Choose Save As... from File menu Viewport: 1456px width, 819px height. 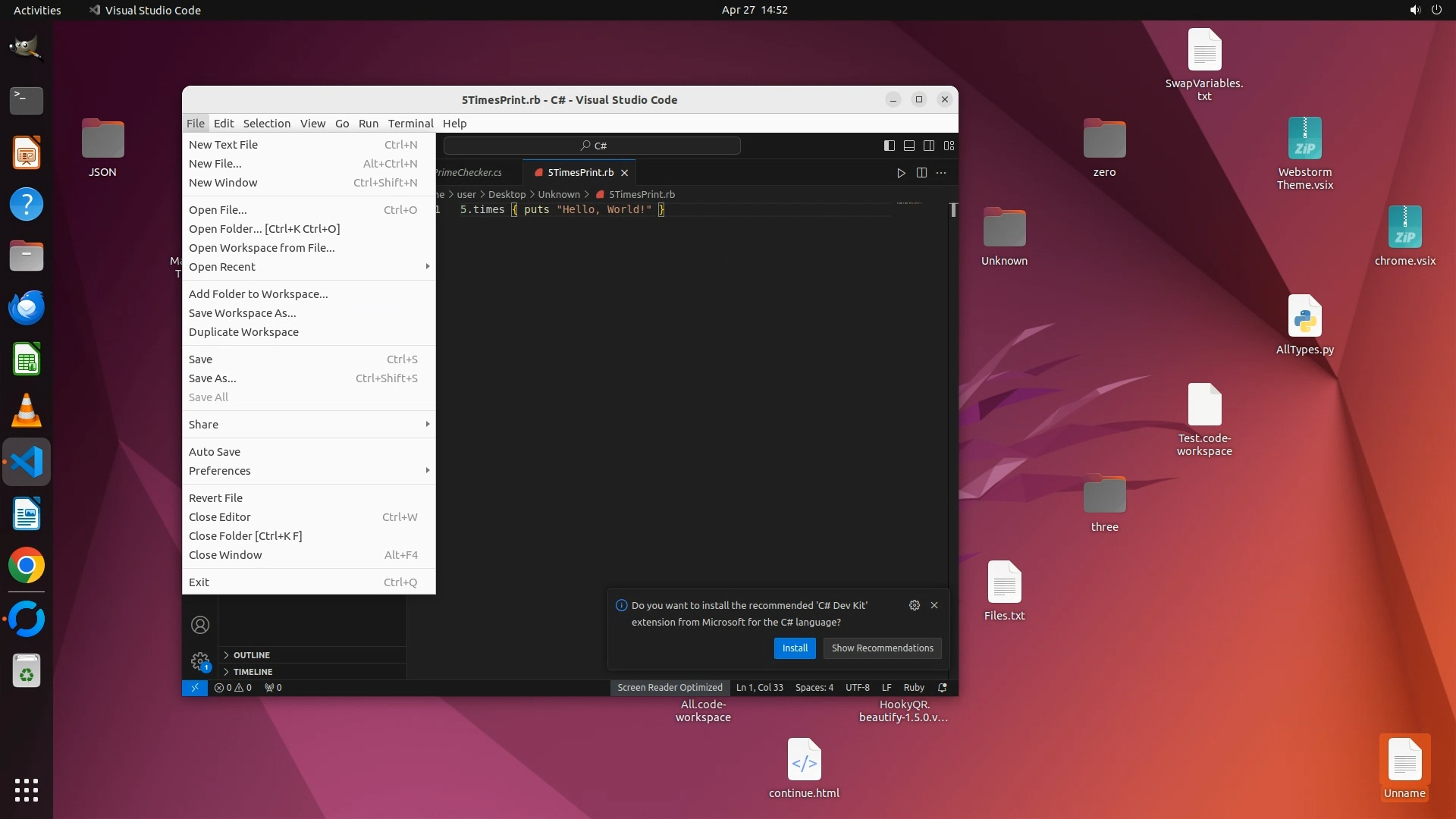coord(212,378)
